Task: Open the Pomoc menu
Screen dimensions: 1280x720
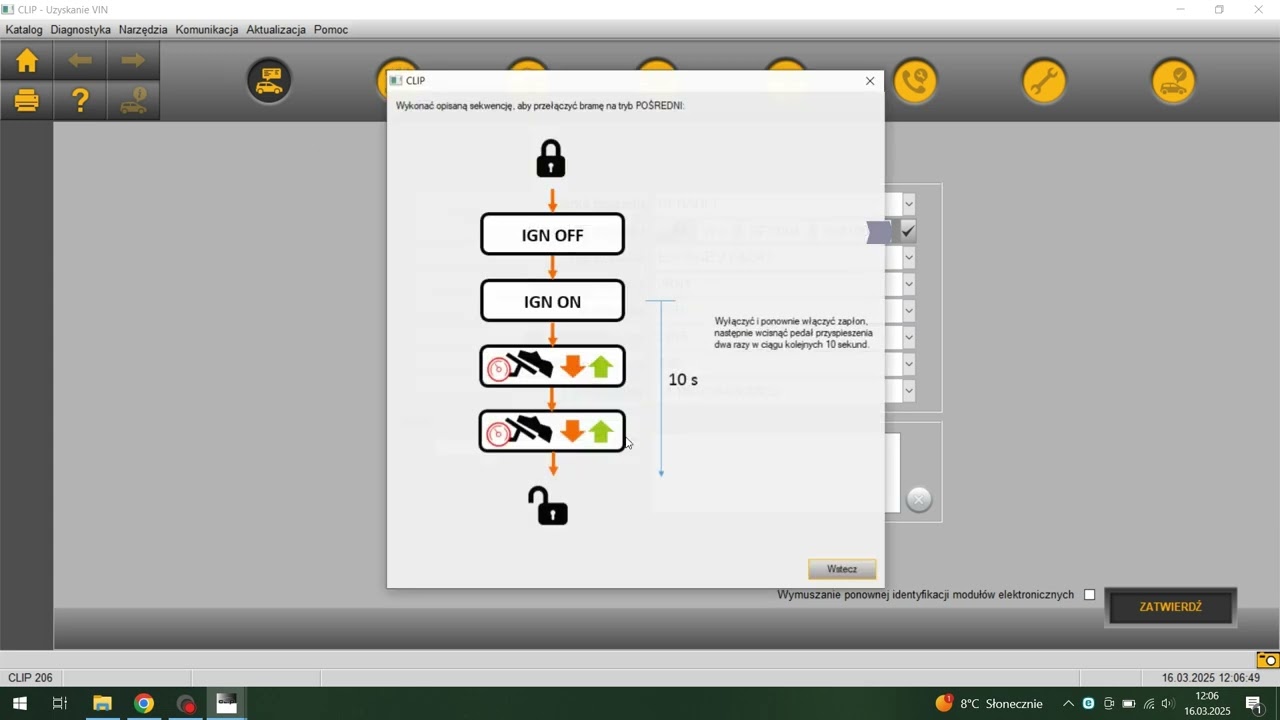Action: (331, 30)
